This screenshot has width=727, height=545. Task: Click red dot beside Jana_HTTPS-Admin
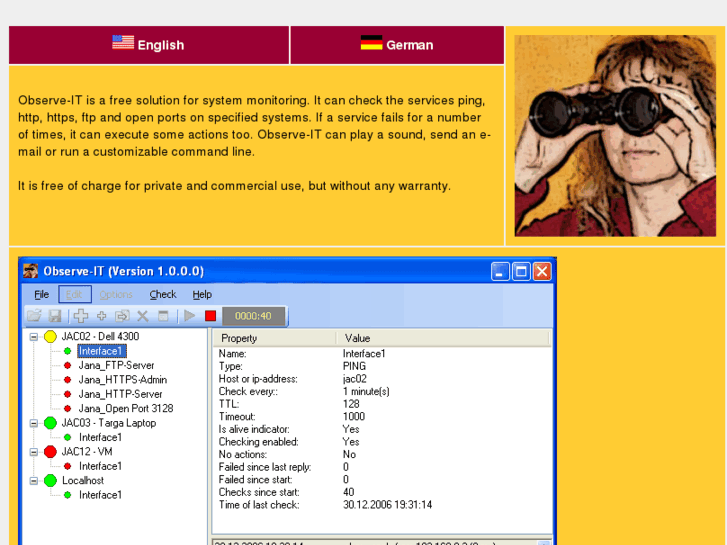pyautogui.click(x=67, y=380)
